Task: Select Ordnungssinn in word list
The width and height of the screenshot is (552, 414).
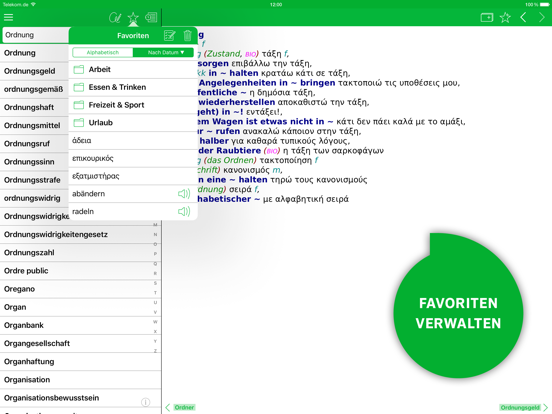Action: point(34,162)
